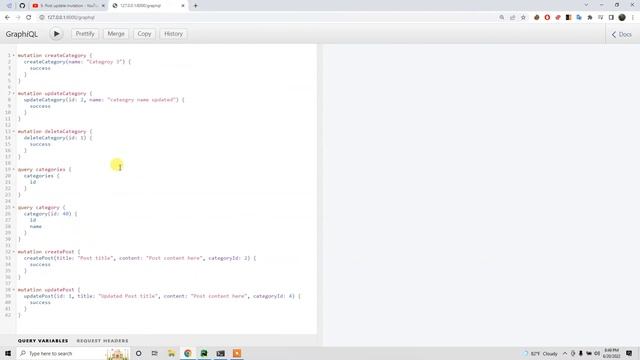The width and height of the screenshot is (640, 360).
Task: Switch to PyCharm in the taskbar
Action: (x=204, y=353)
